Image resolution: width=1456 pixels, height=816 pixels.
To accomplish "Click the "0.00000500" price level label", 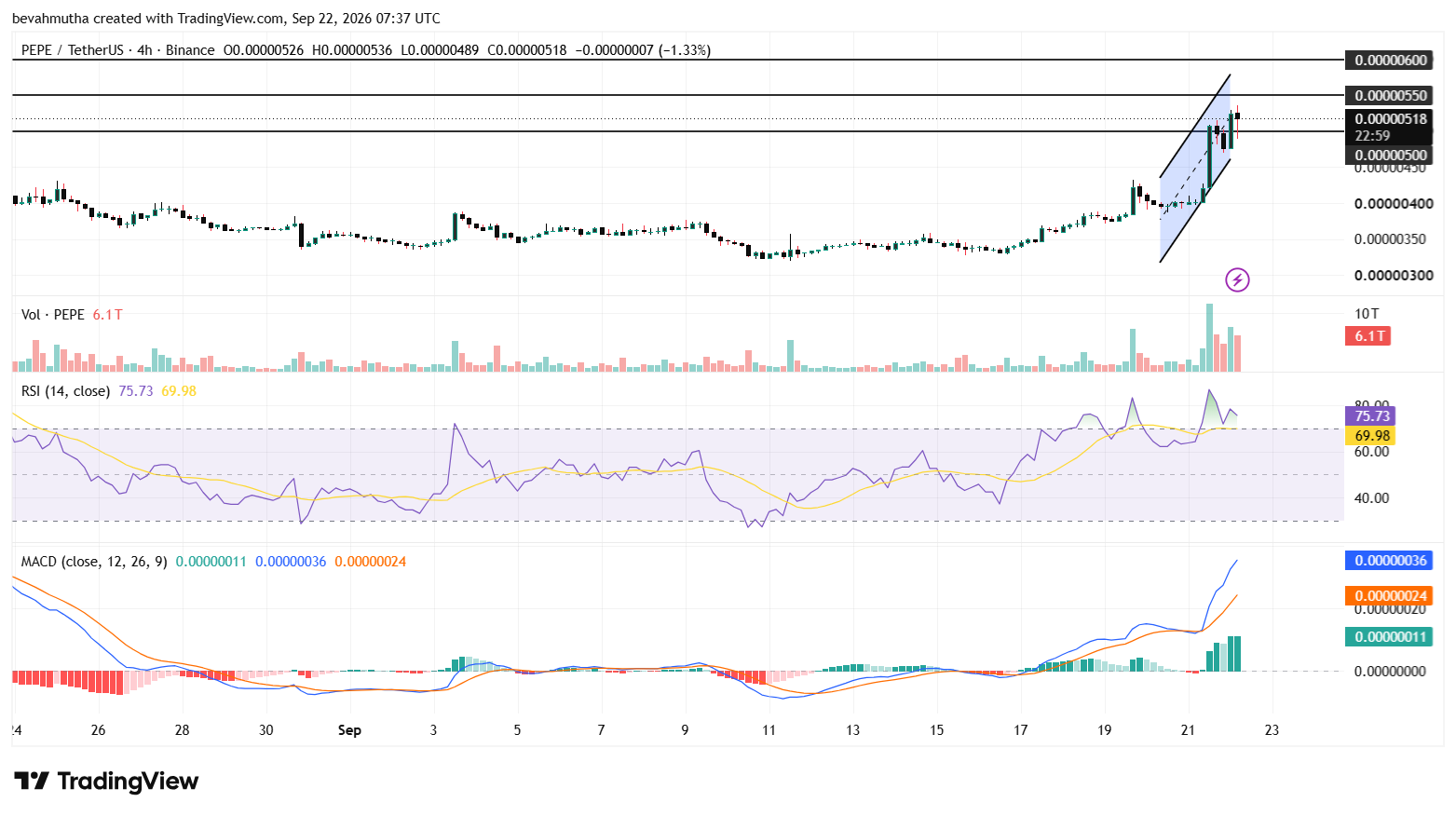I will 1391,156.
